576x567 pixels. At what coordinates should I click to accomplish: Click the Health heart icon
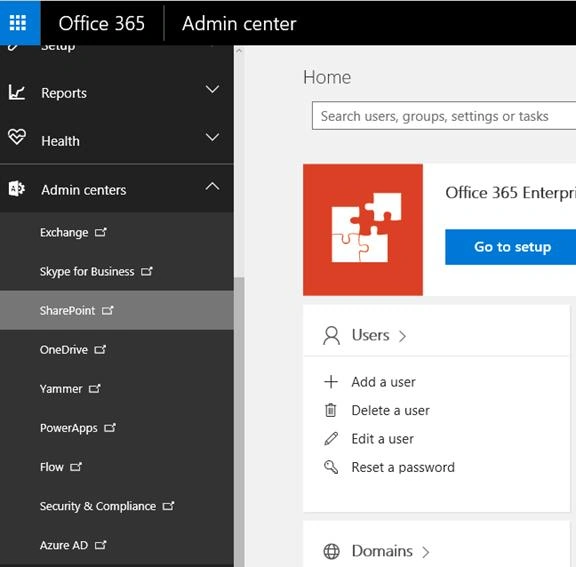(x=17, y=137)
